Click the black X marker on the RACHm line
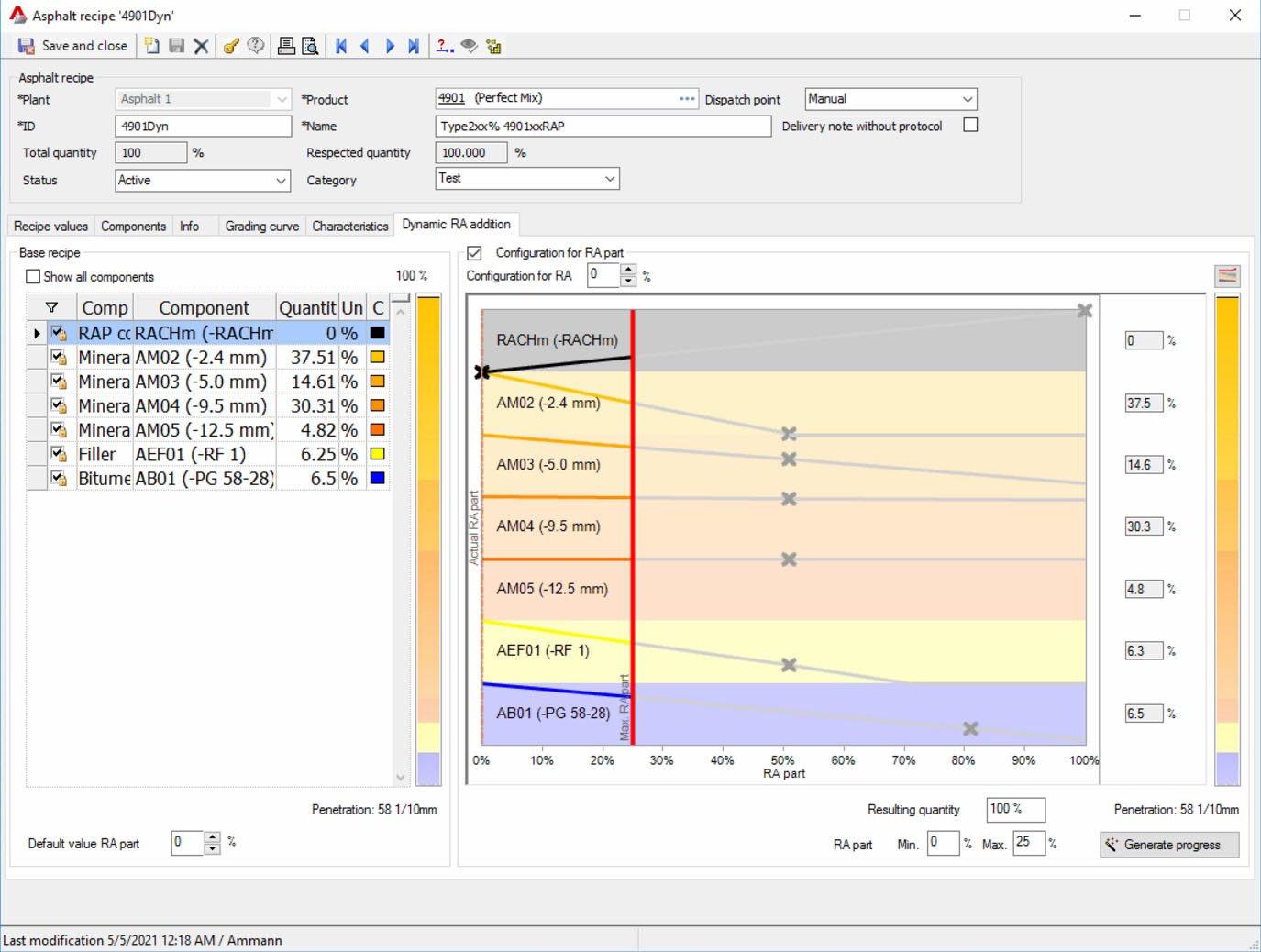The image size is (1261, 952). 482,371
